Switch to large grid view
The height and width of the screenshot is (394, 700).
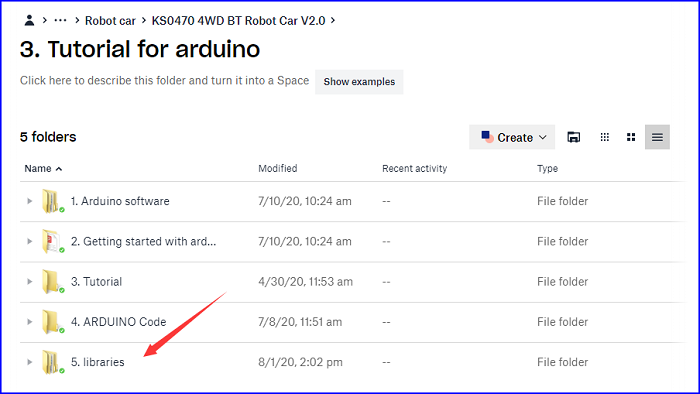pos(631,137)
